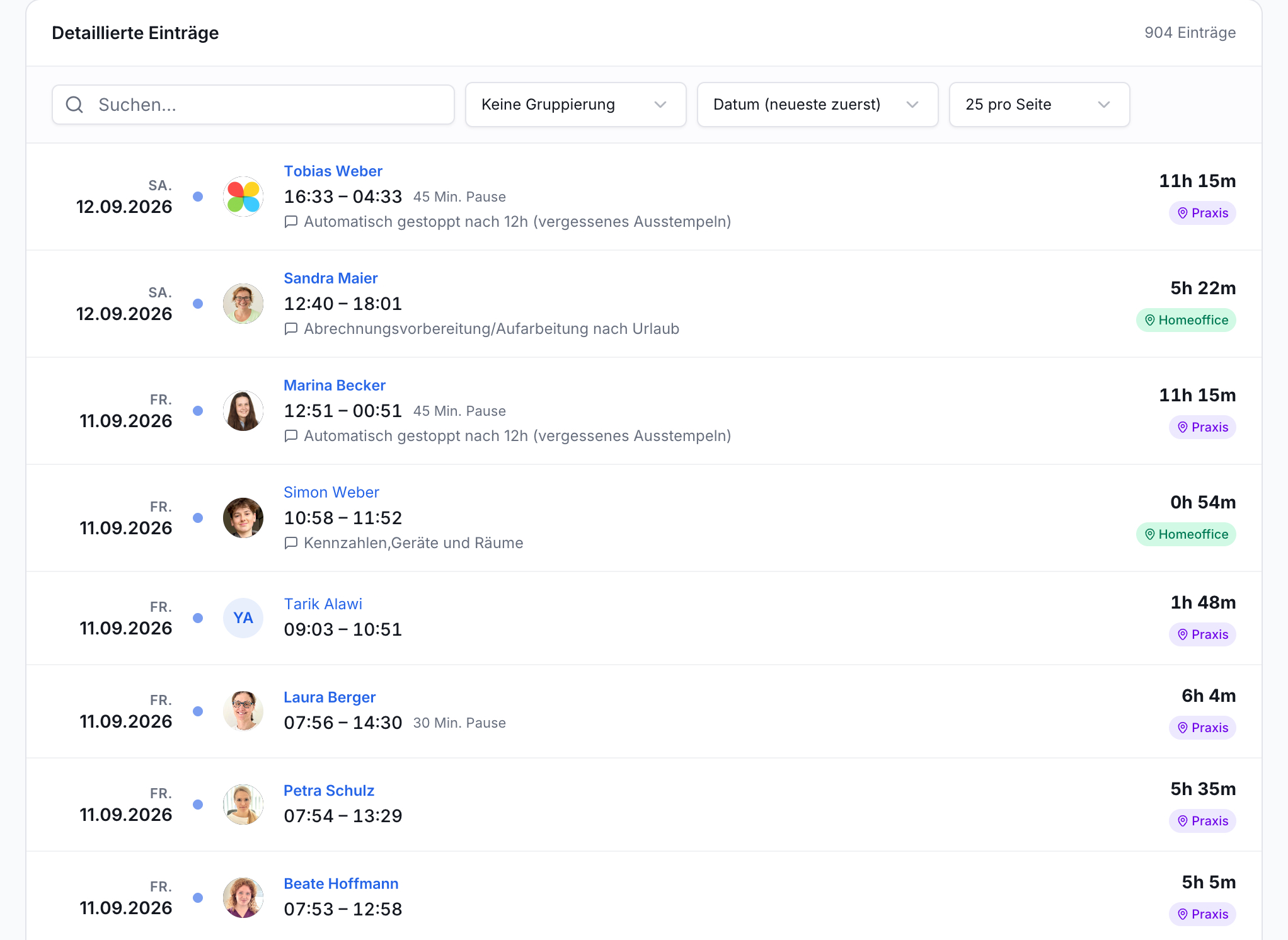Open Beate Hoffmann's profile link
This screenshot has height=940, width=1288.
(341, 884)
